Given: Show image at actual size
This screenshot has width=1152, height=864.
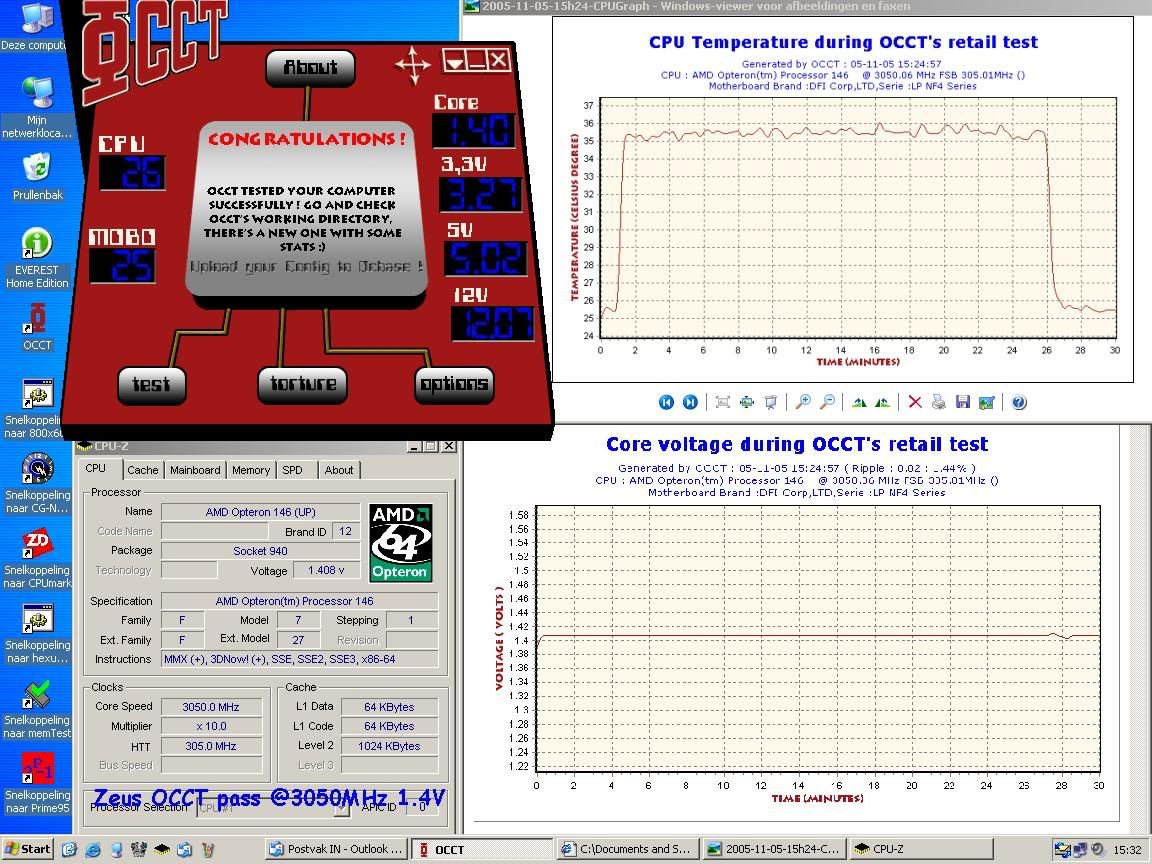Looking at the screenshot, I should click(746, 402).
